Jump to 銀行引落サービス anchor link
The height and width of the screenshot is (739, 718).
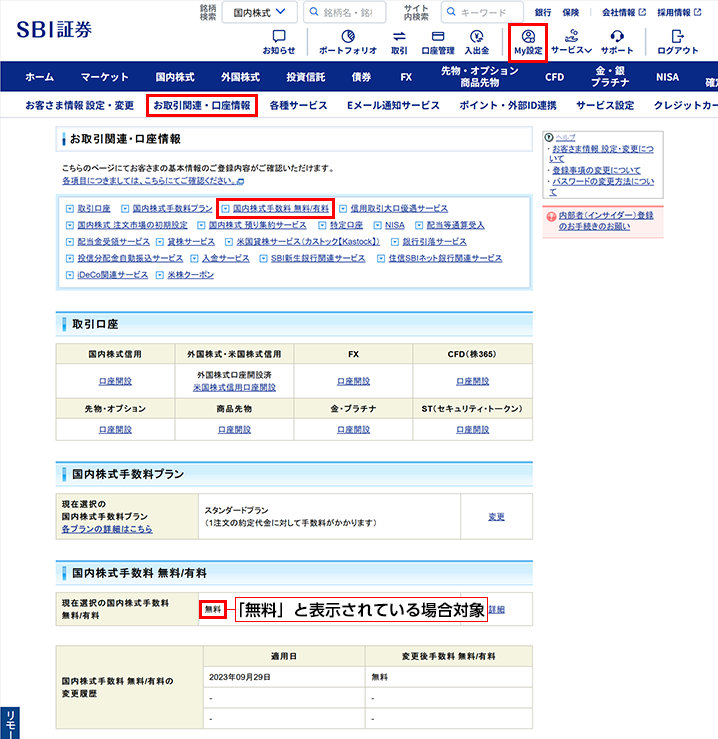(434, 241)
